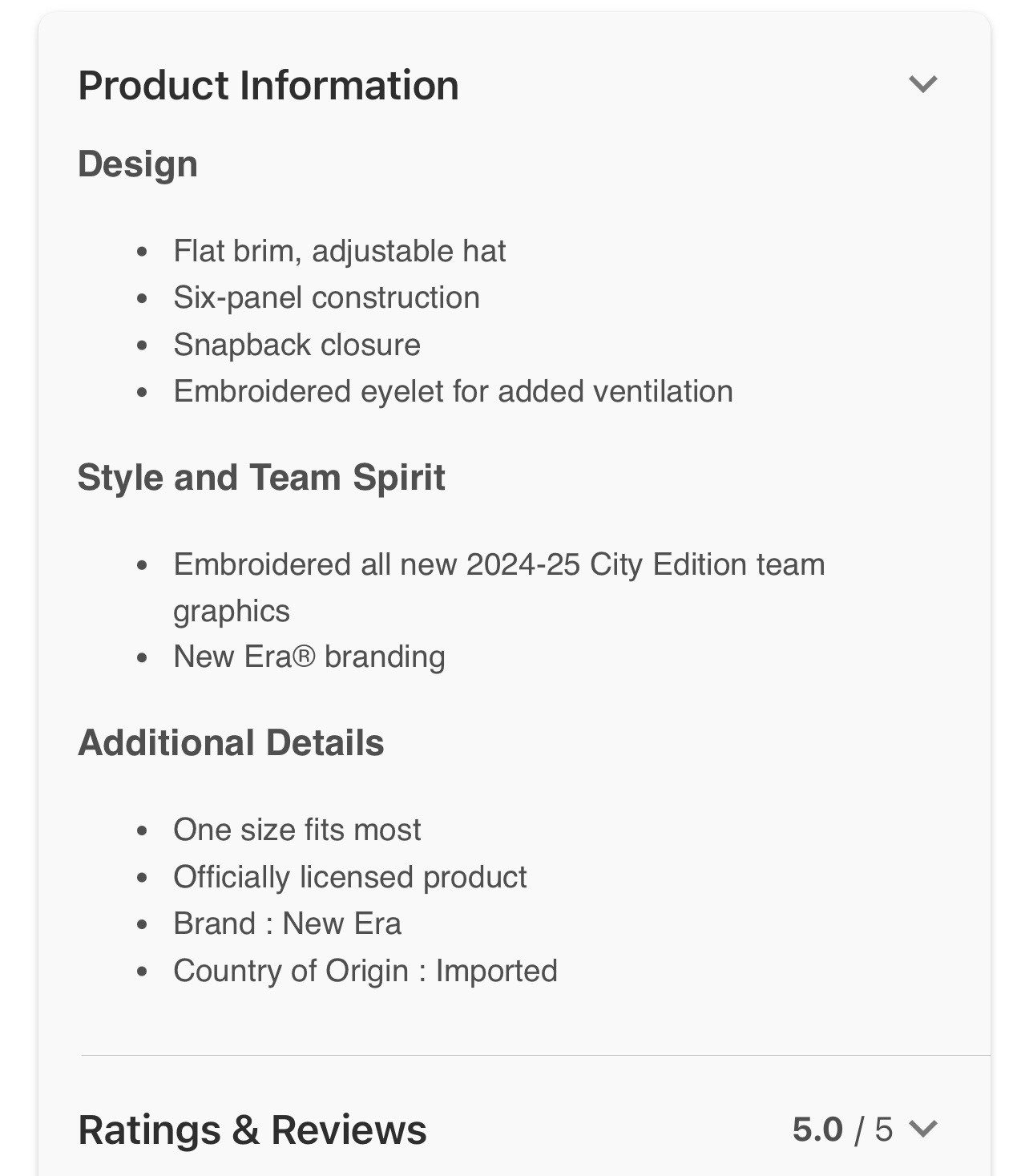Screen dimensions: 1029x1176
Task: Expand the Ratings & Reviews chevron
Action: point(923,1129)
